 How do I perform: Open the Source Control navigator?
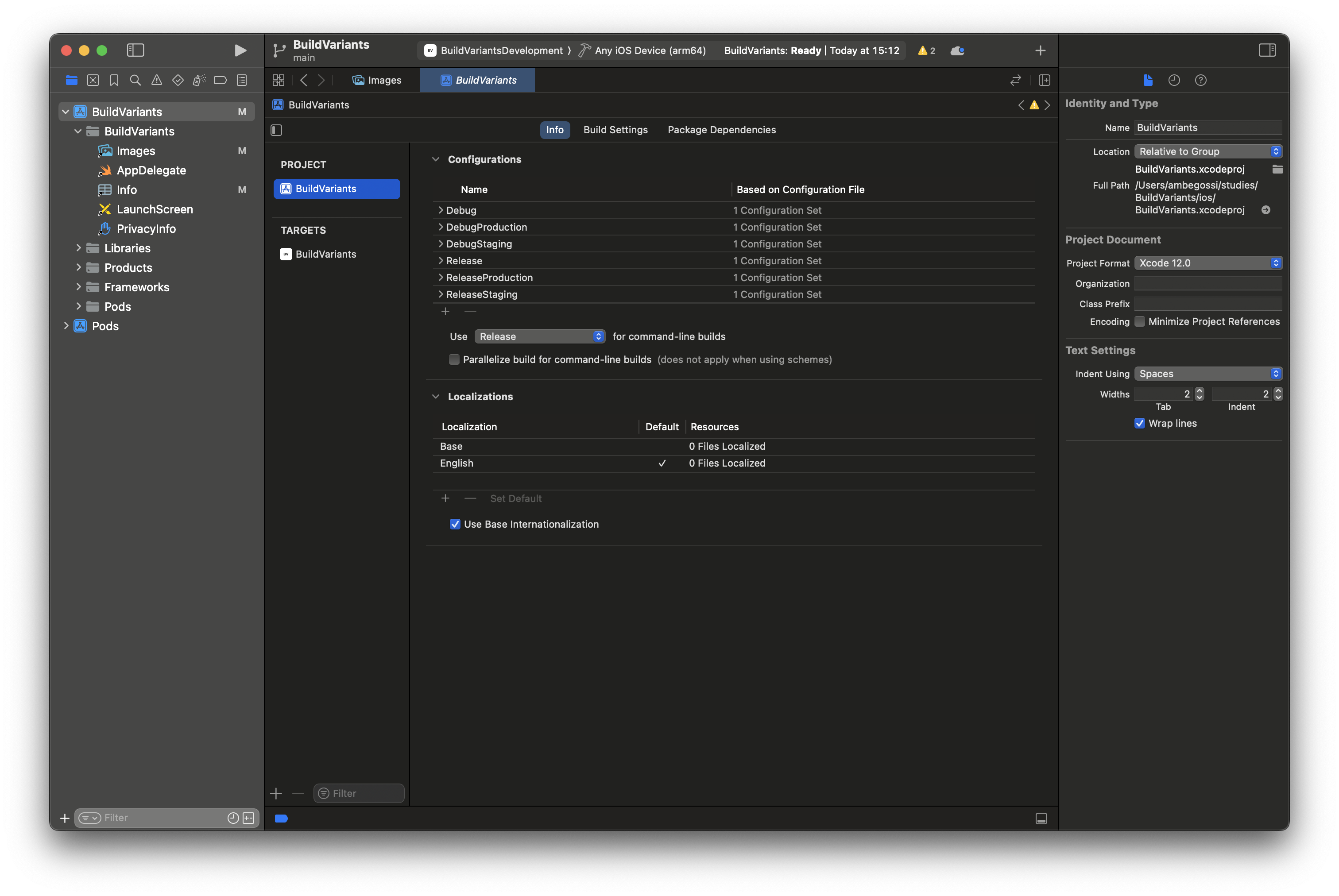(x=93, y=81)
